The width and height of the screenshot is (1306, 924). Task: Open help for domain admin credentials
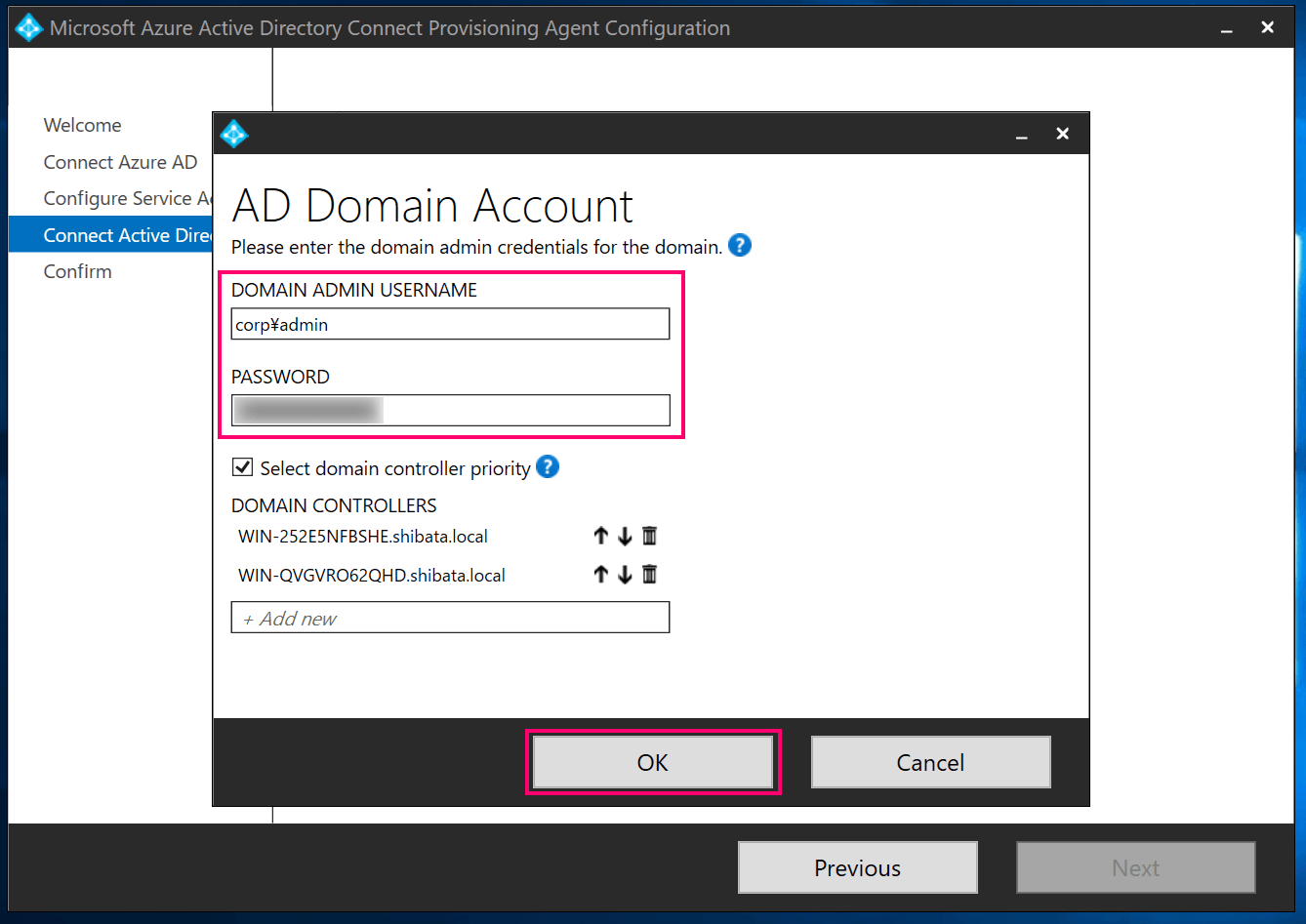pos(739,246)
